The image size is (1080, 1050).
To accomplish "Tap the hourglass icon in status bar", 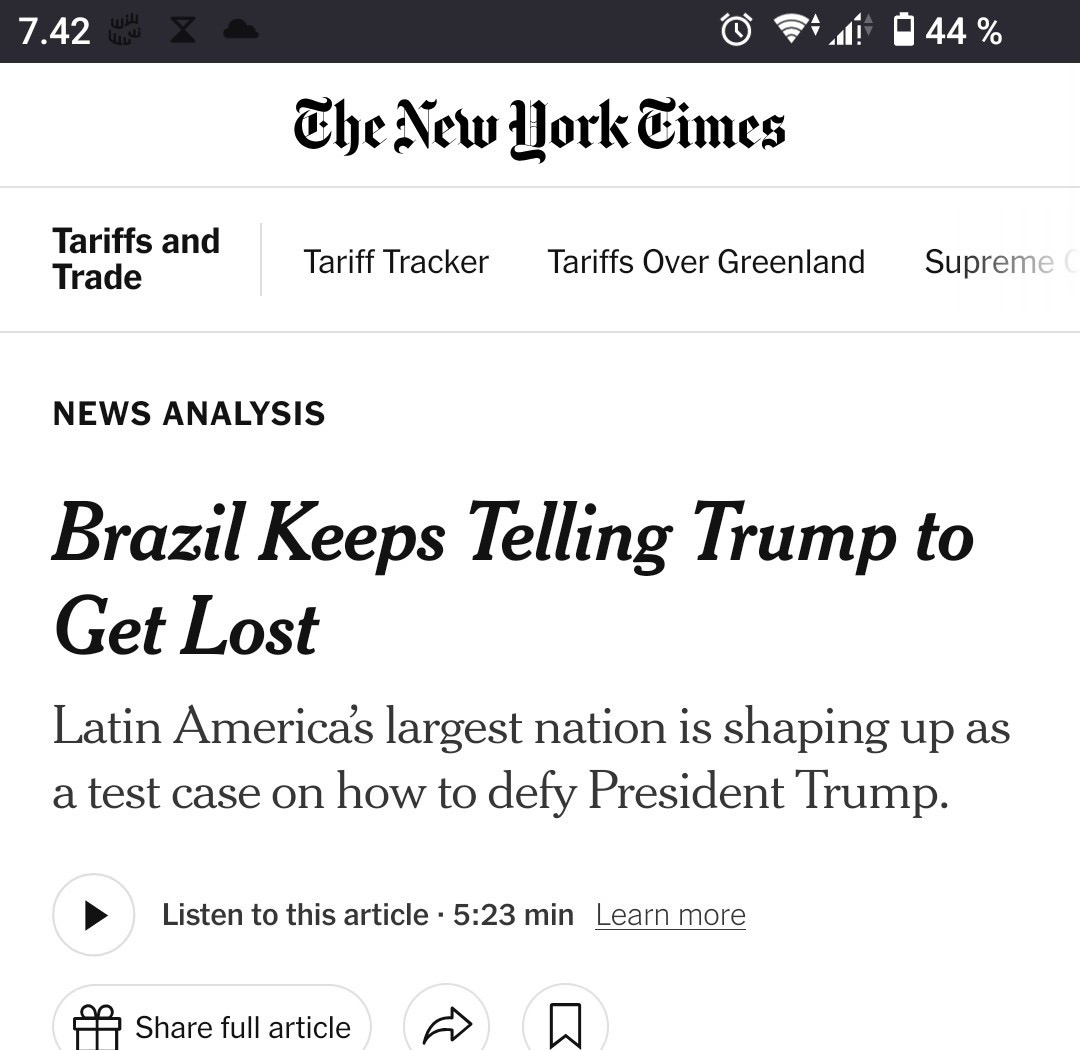I will point(182,31).
